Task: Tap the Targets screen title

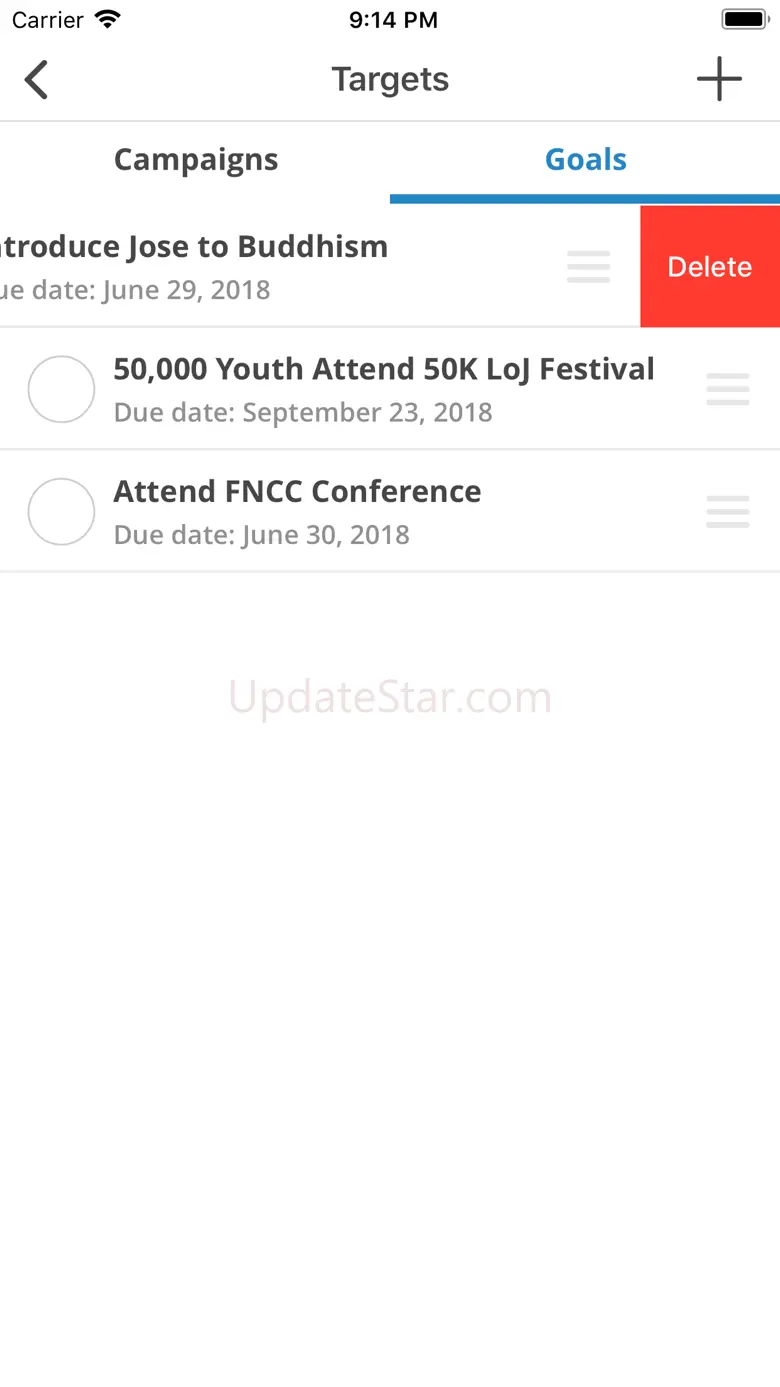Action: click(x=390, y=80)
